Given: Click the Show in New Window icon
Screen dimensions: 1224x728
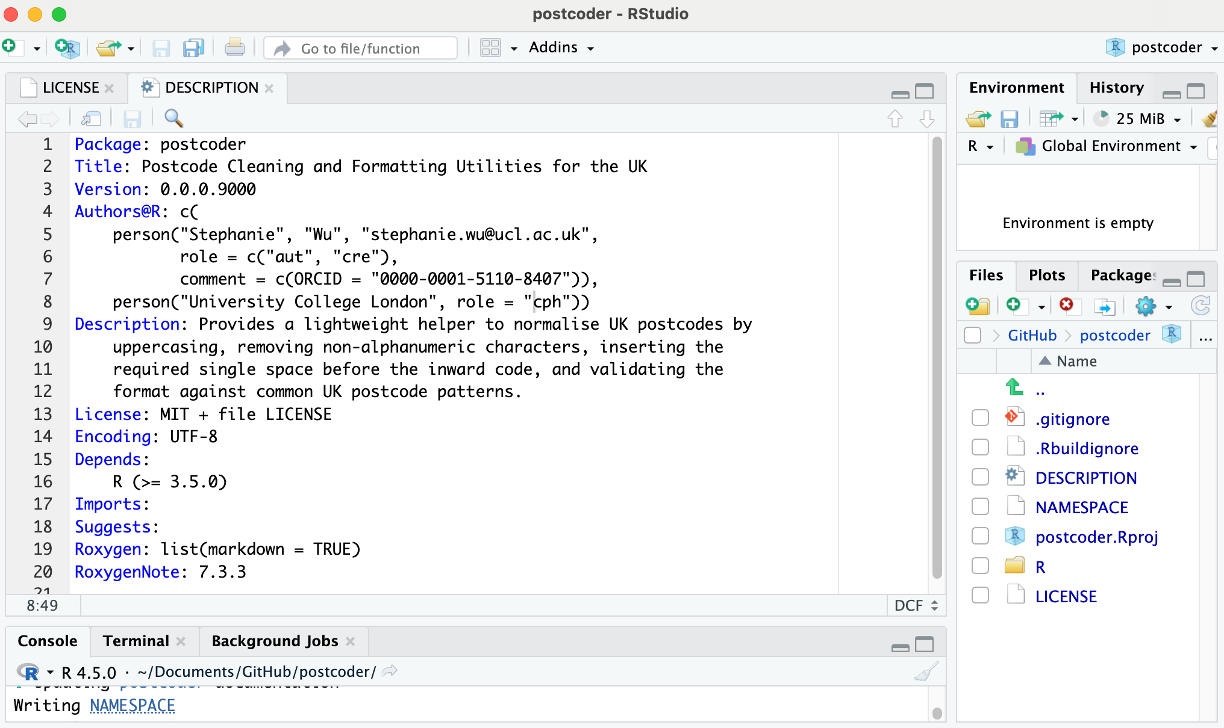Looking at the screenshot, I should pos(91,119).
